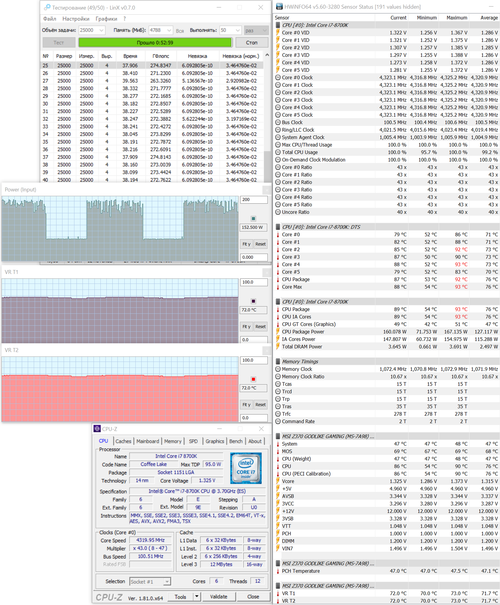The image size is (500, 605).
Task: Click Reset on the VR T2 graph
Action: [260, 404]
